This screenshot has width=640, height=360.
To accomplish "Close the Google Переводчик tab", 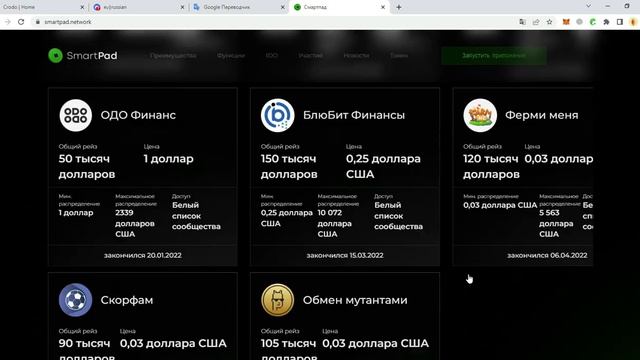I will pyautogui.click(x=282, y=7).
